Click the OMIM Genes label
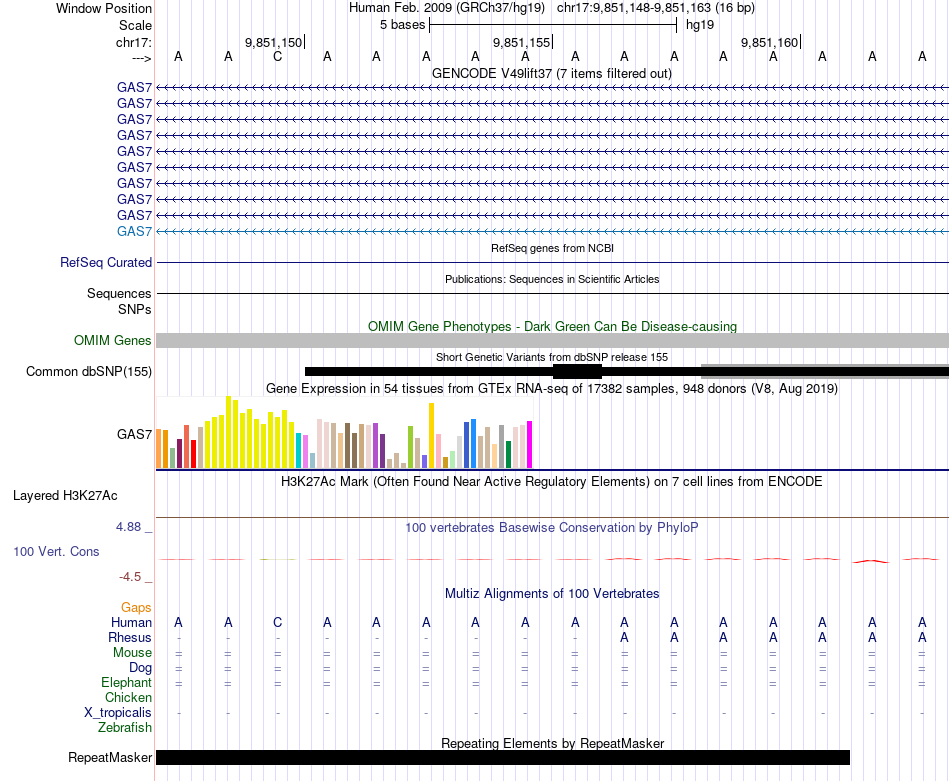 112,341
